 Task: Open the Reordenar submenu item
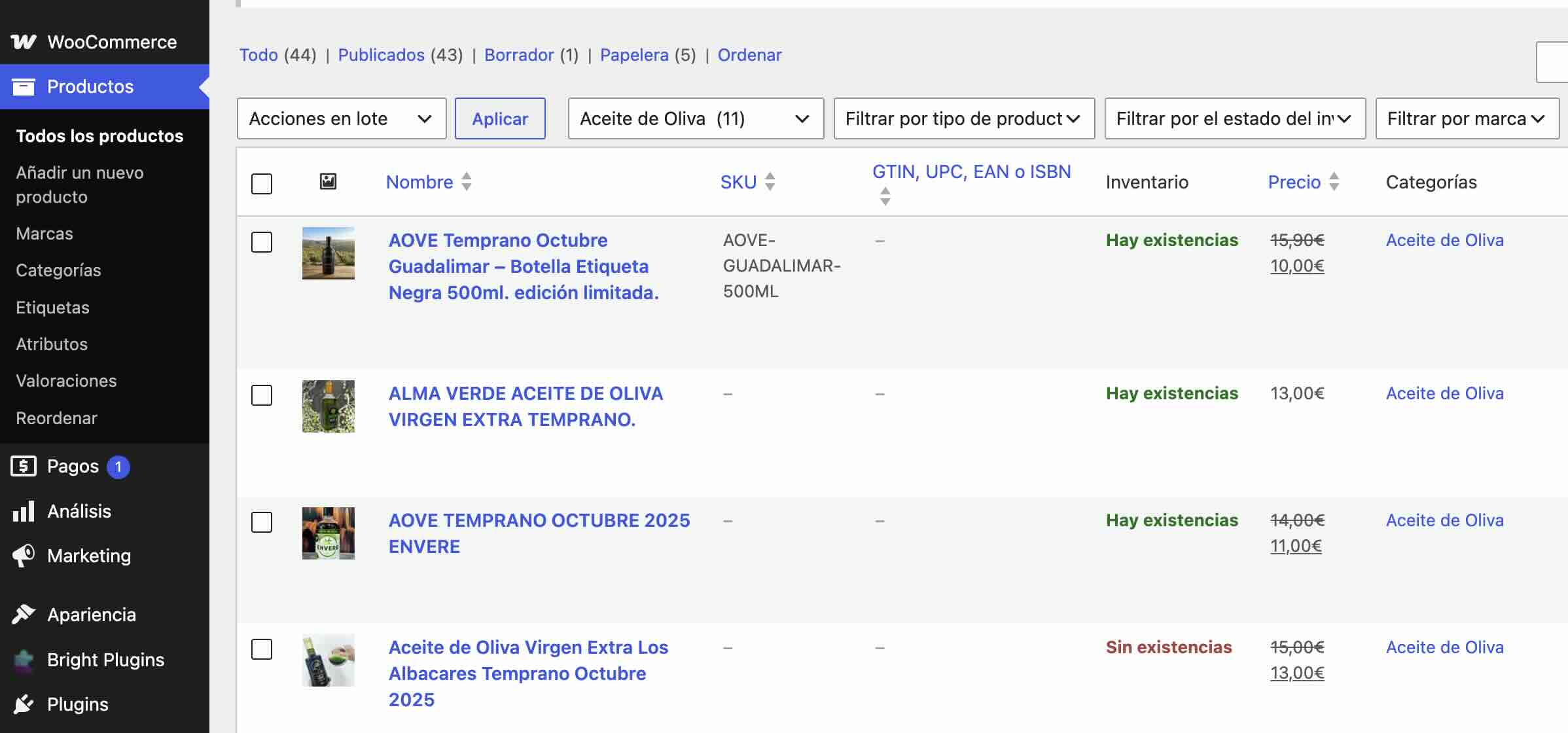(56, 418)
